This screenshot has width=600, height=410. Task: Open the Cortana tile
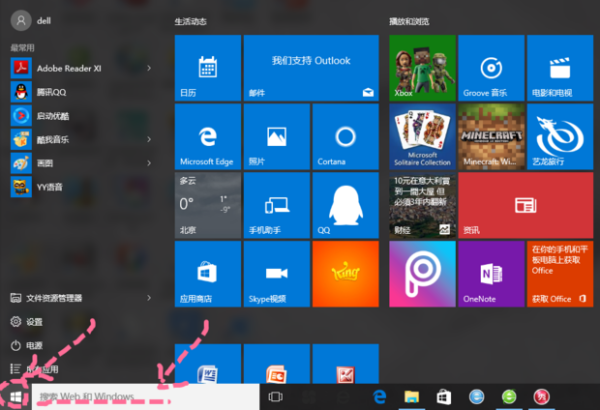coord(346,137)
